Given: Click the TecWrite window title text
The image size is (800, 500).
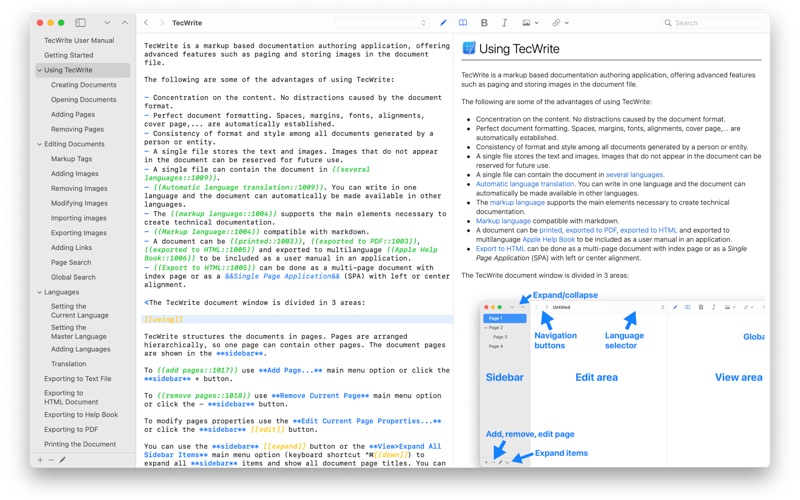Looking at the screenshot, I should click(x=187, y=23).
